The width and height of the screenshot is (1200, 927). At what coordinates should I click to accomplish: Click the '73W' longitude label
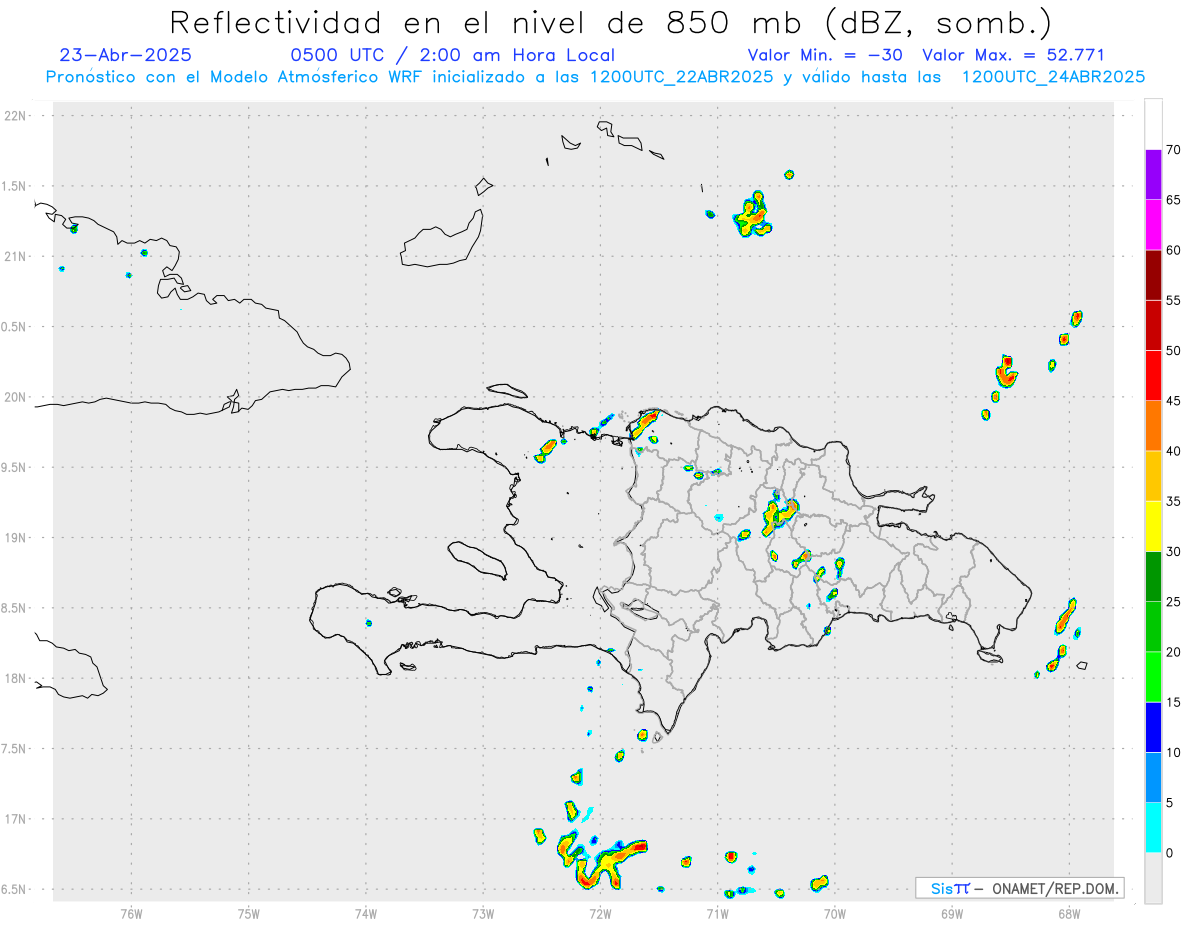483,912
